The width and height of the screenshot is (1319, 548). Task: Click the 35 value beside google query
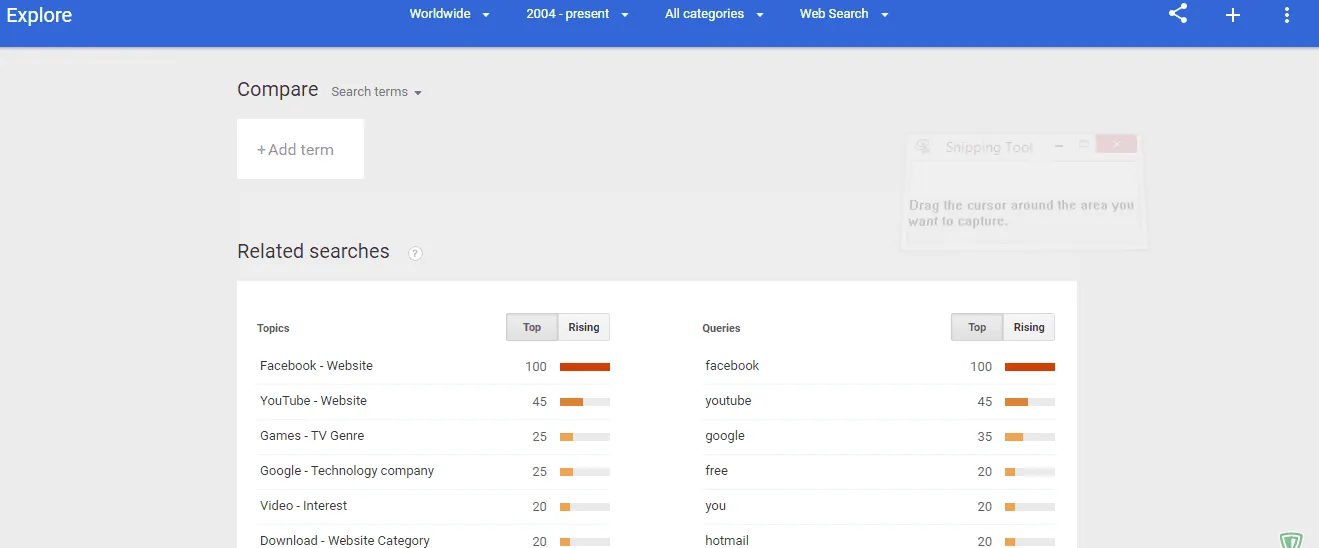pos(985,437)
